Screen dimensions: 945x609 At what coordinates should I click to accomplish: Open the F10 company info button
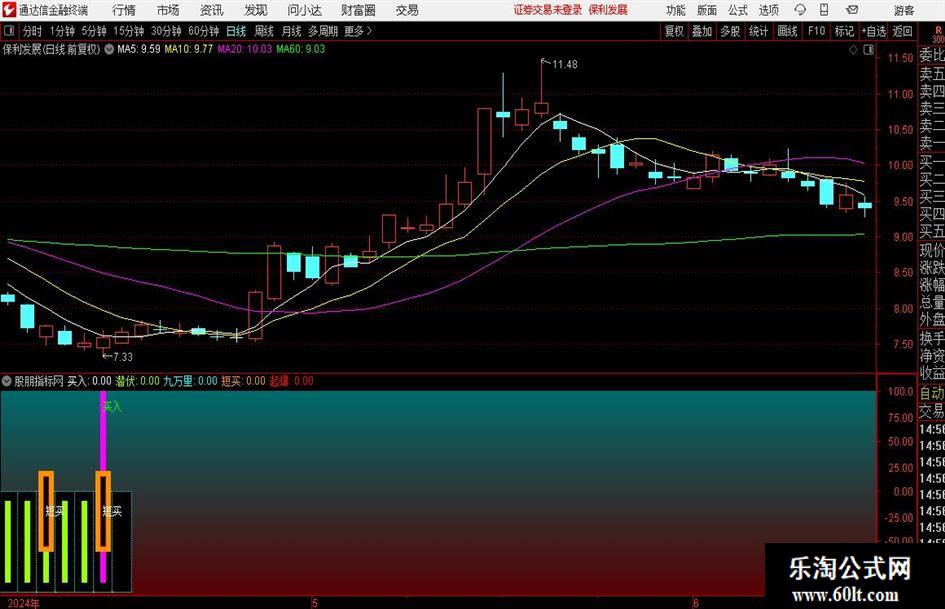816,31
